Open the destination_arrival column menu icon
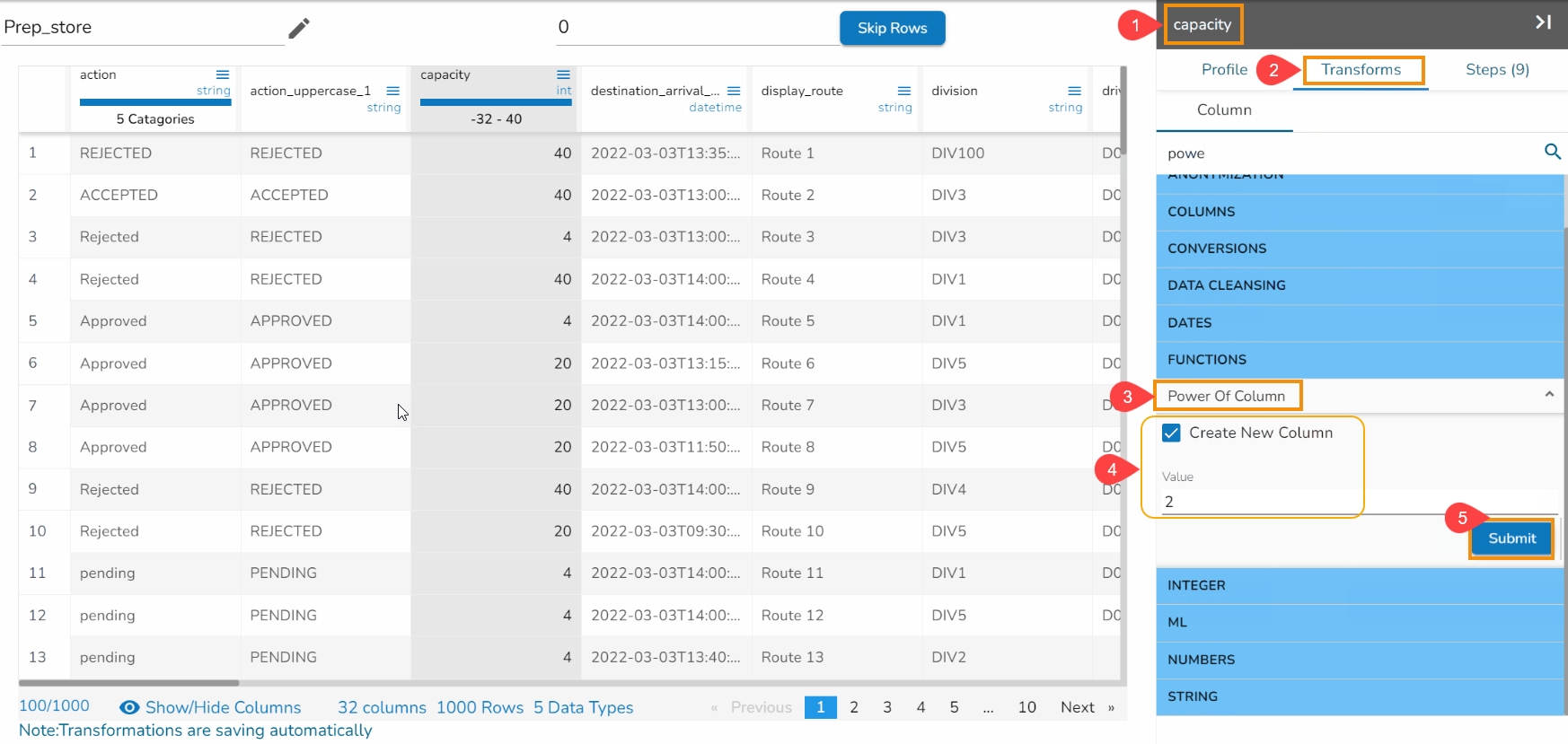 click(734, 91)
